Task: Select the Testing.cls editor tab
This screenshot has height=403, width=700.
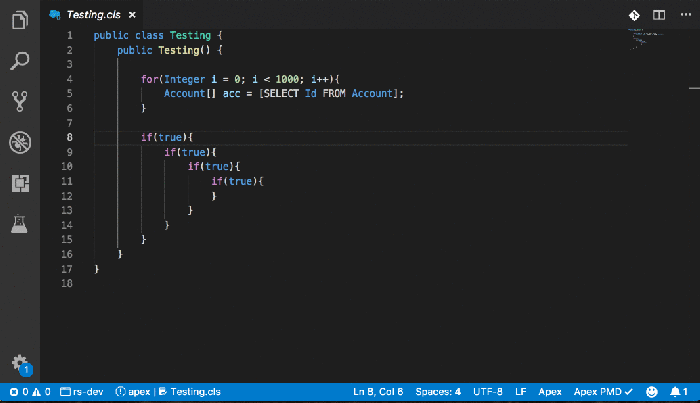Action: pos(93,15)
